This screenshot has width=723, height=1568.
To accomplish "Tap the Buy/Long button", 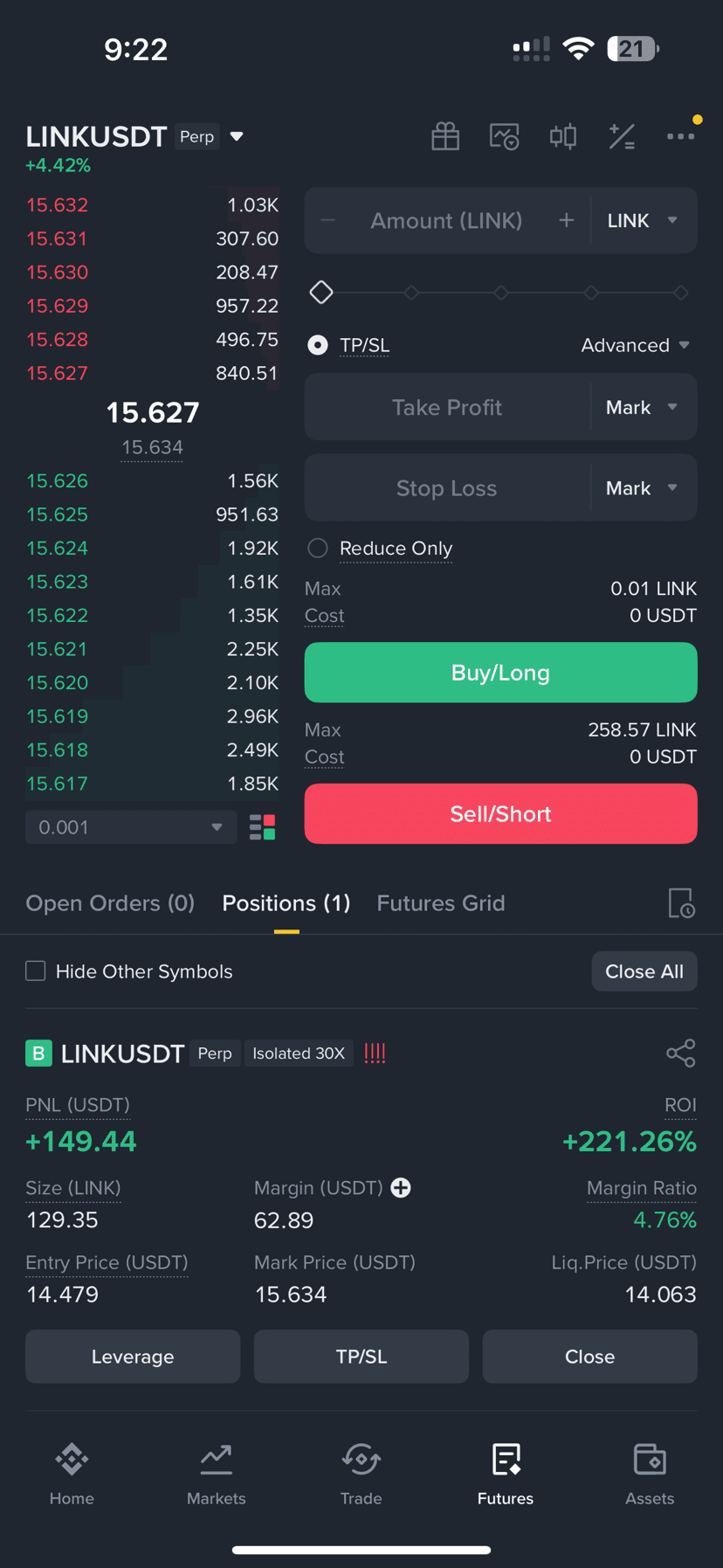I will 500,673.
